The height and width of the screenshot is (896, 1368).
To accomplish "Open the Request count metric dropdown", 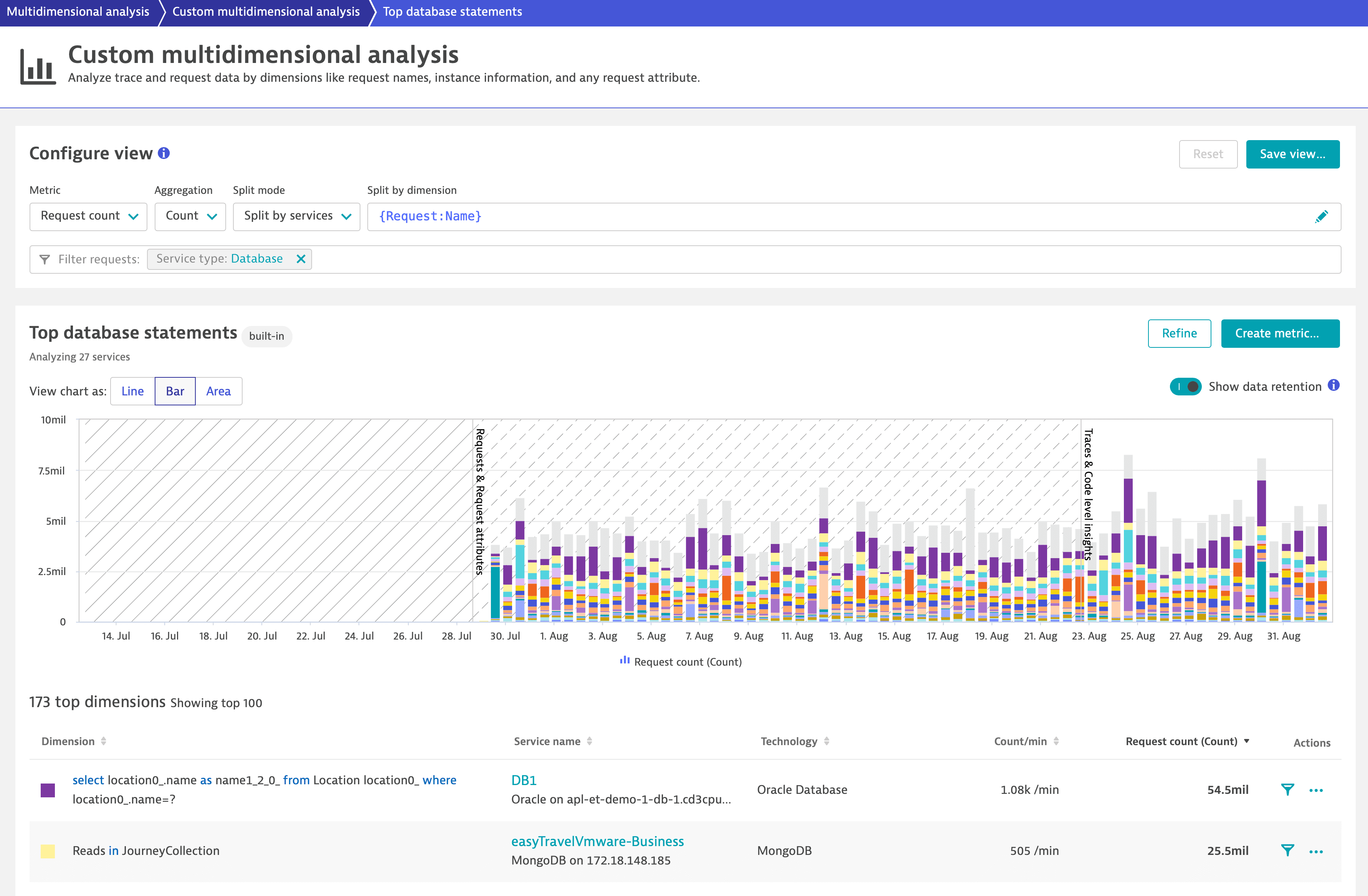I will point(89,216).
